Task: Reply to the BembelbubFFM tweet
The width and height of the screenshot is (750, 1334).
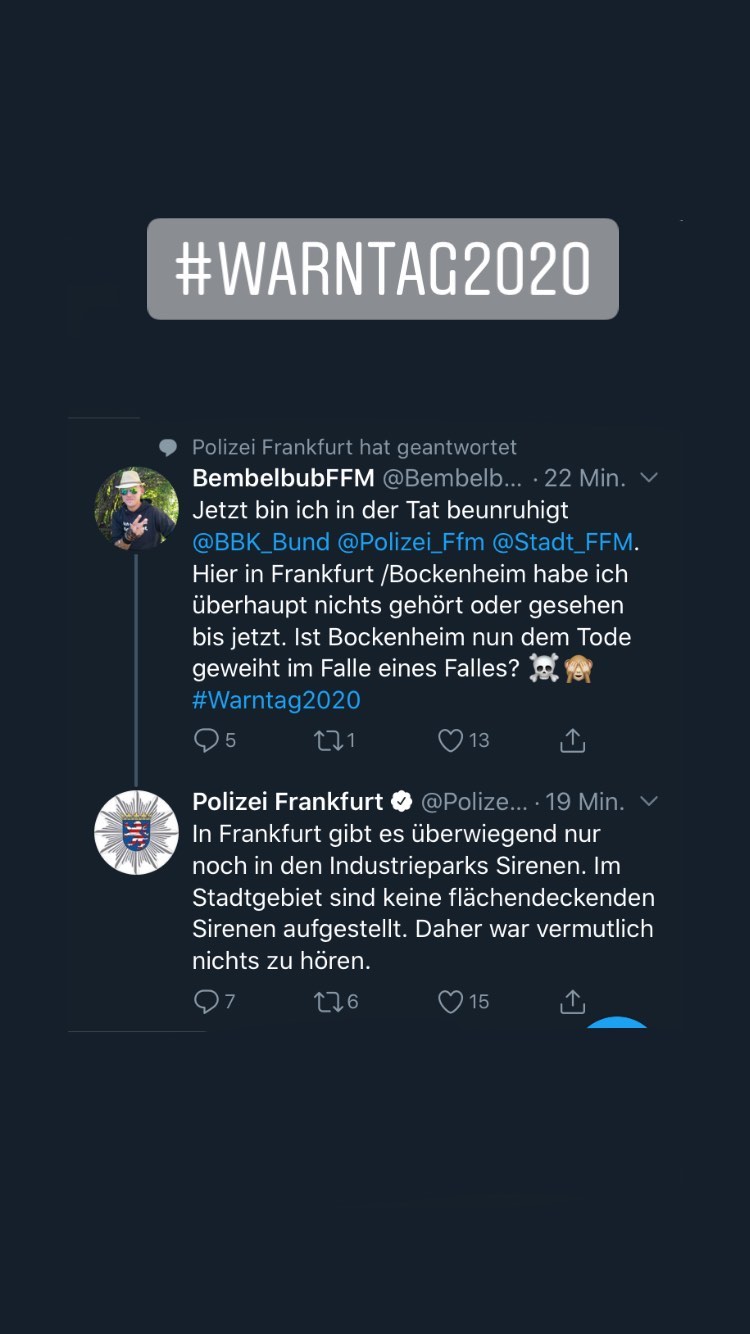Action: pos(206,740)
